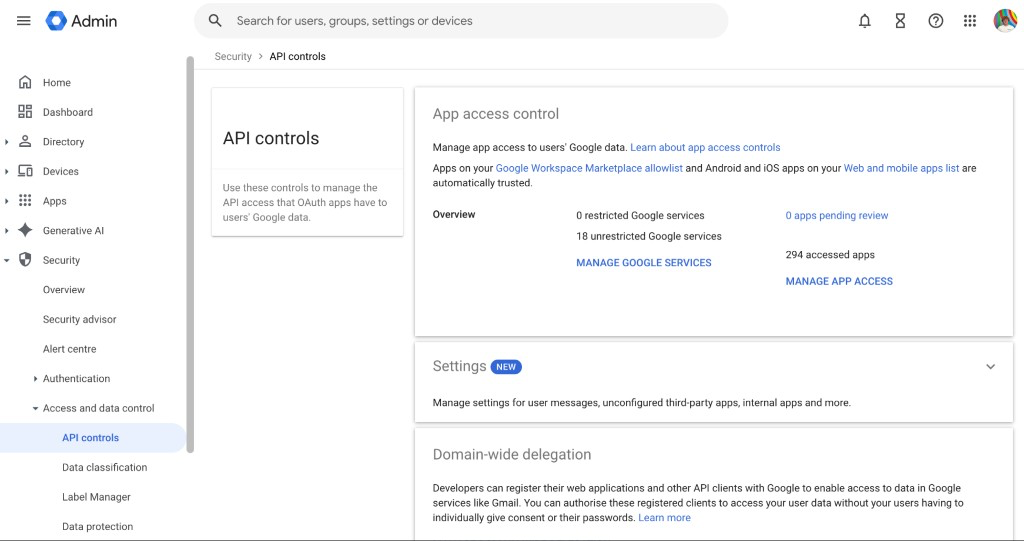Screen dimensions: 1024x541
Task: Click the API controls breadcrumb text
Action: coord(298,56)
